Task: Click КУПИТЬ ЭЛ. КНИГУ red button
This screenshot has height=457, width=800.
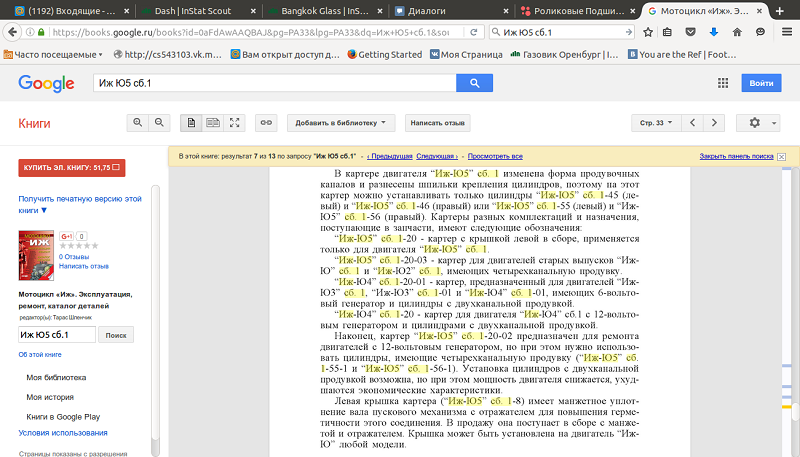Action: pos(72,167)
